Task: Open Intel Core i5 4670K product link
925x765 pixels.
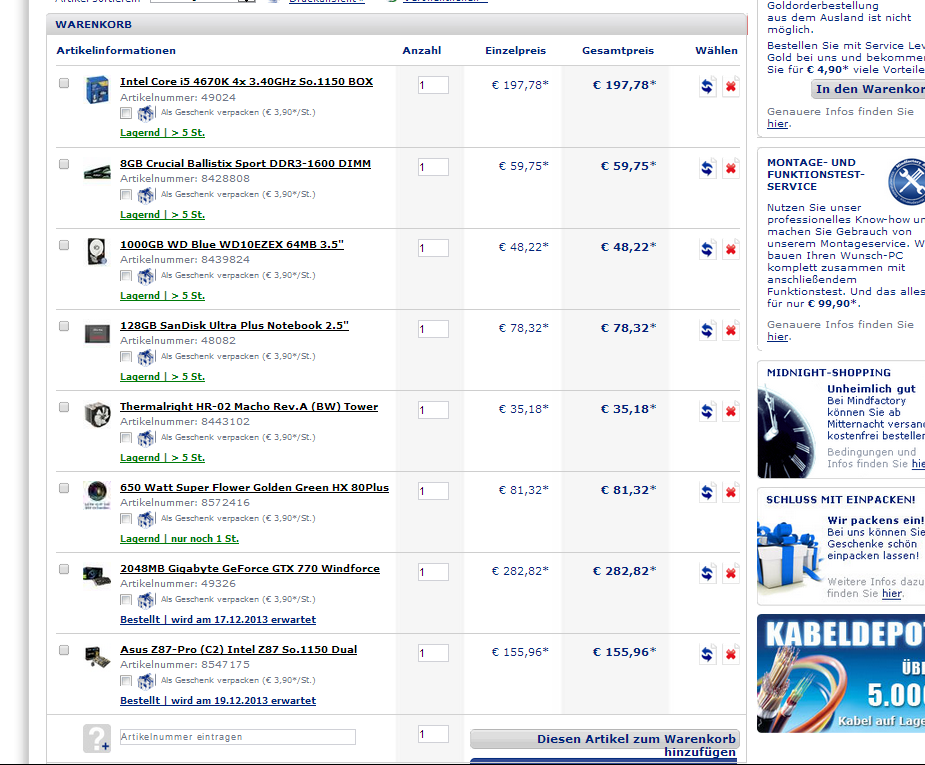Action: pos(247,81)
